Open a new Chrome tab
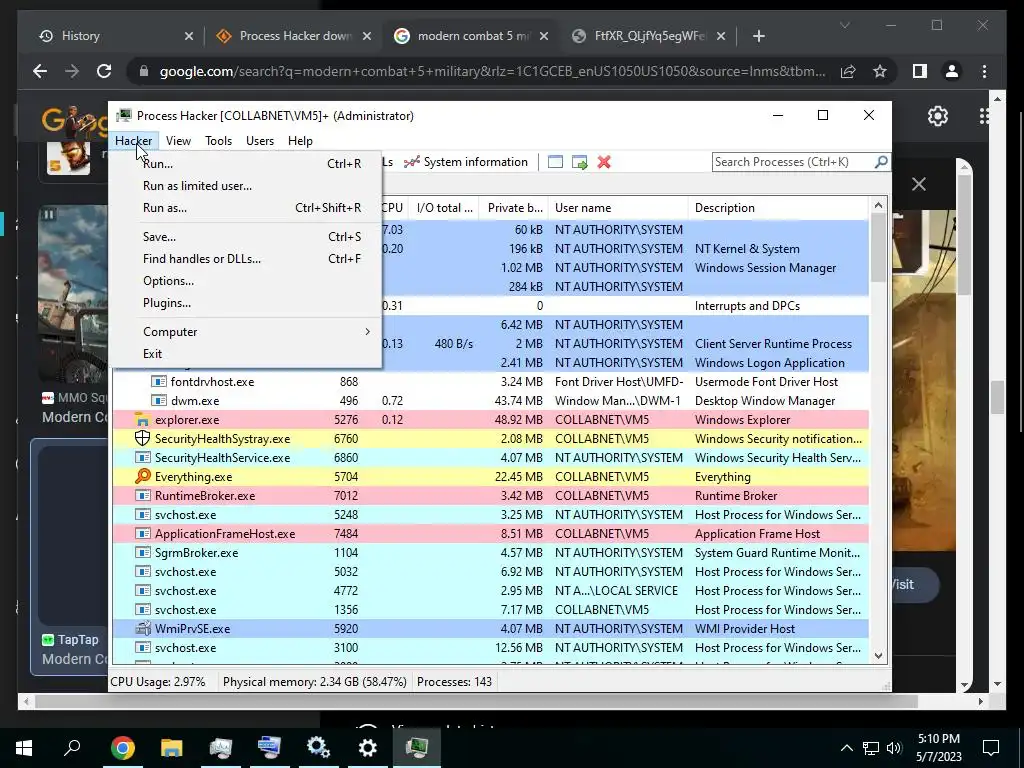The width and height of the screenshot is (1024, 768). tap(758, 36)
